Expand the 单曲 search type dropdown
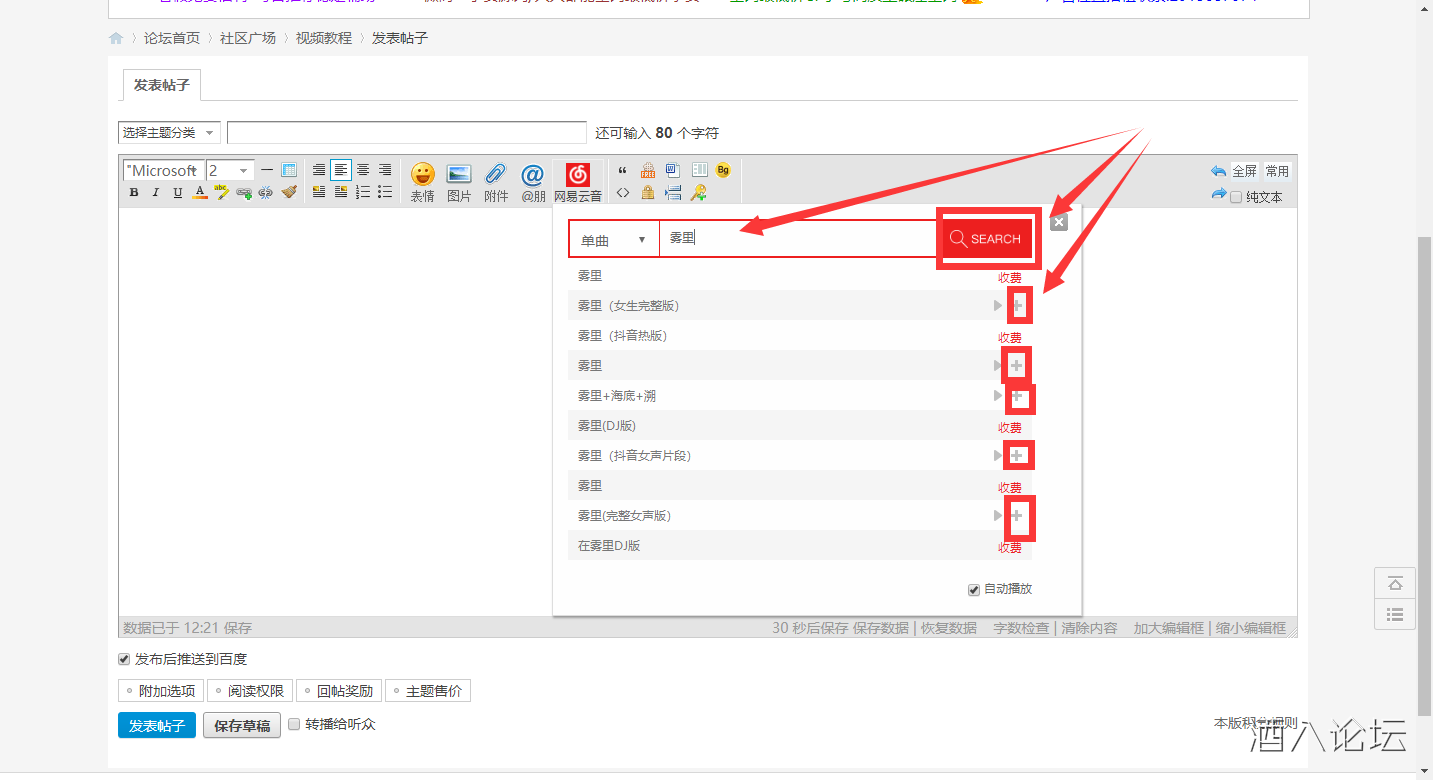Viewport: 1433px width, 780px height. pos(613,240)
